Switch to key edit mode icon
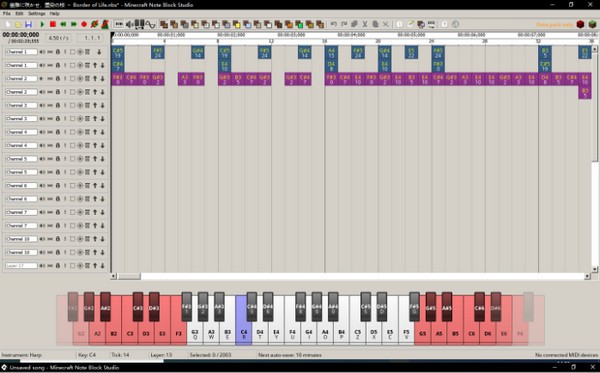Screen dimensions: 600x373 [119, 24]
